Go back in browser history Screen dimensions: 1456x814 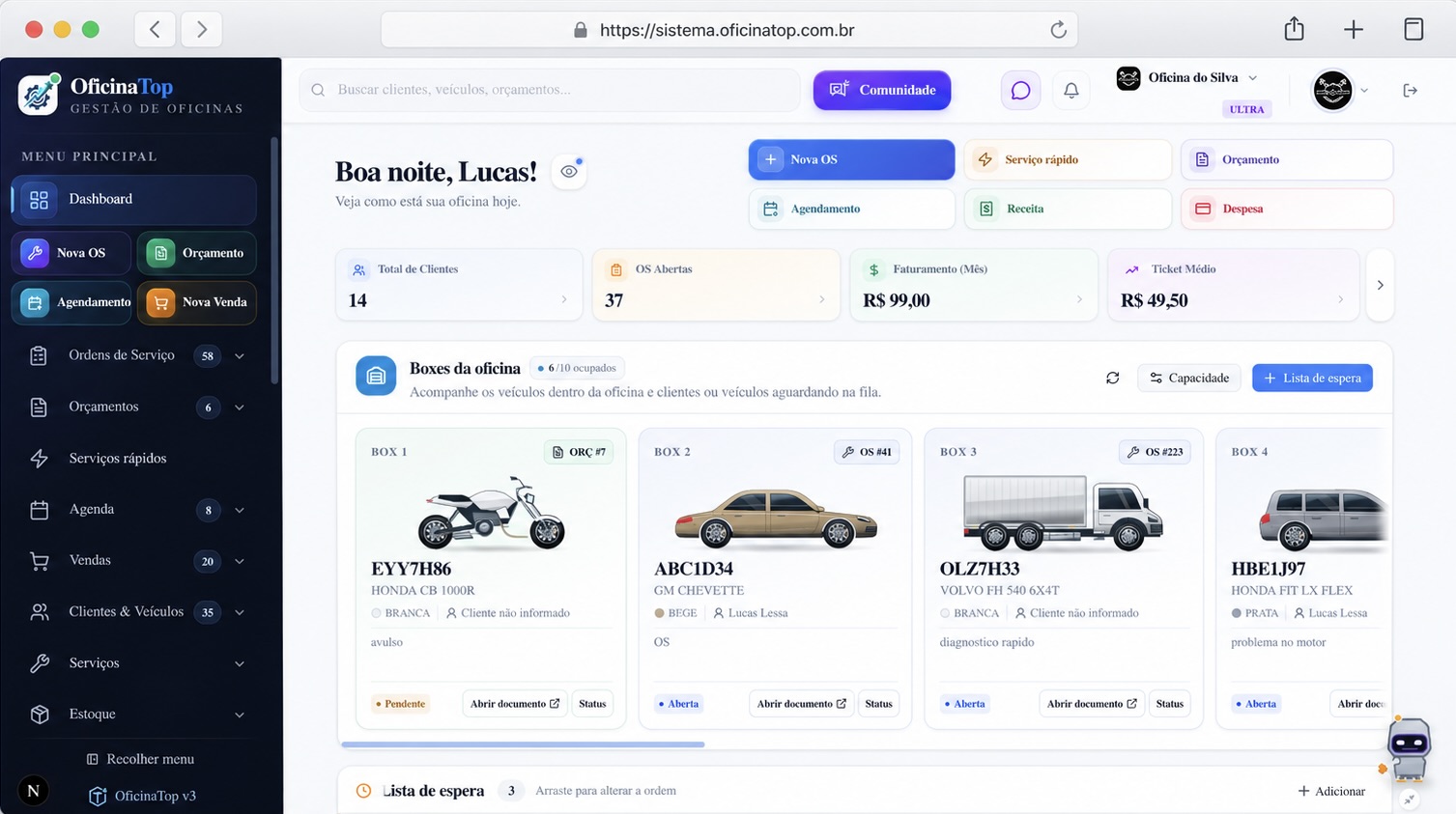pos(155,30)
